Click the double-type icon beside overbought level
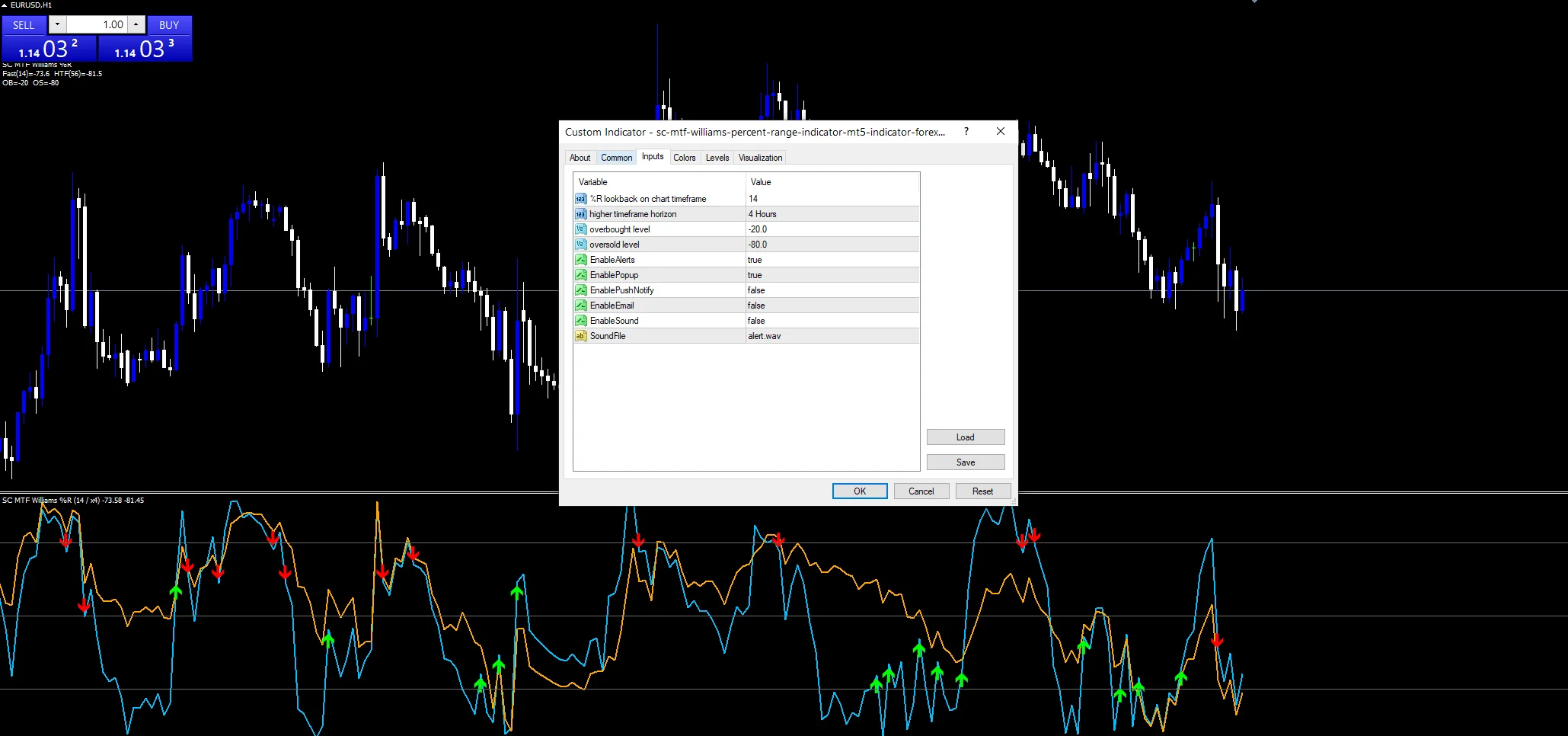This screenshot has width=1568, height=736. point(580,229)
